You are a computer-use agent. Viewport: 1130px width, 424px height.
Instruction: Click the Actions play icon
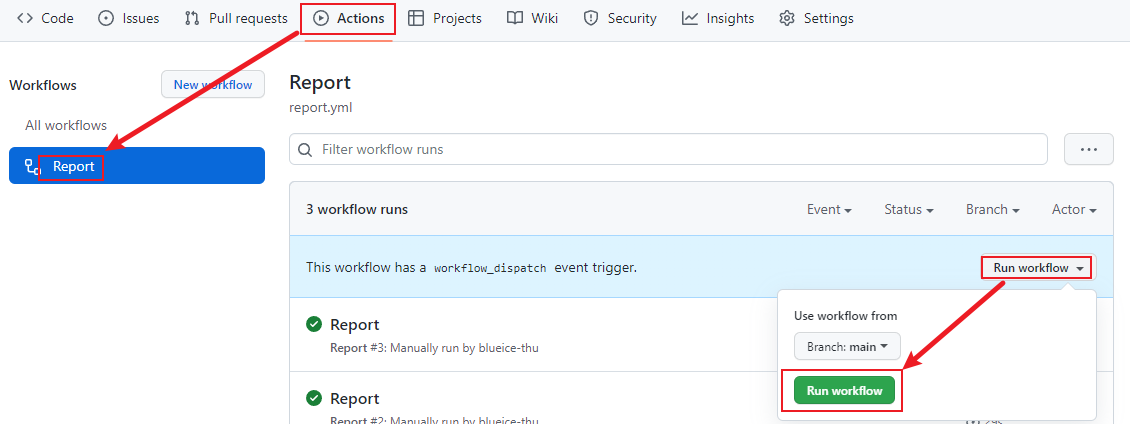(x=321, y=19)
